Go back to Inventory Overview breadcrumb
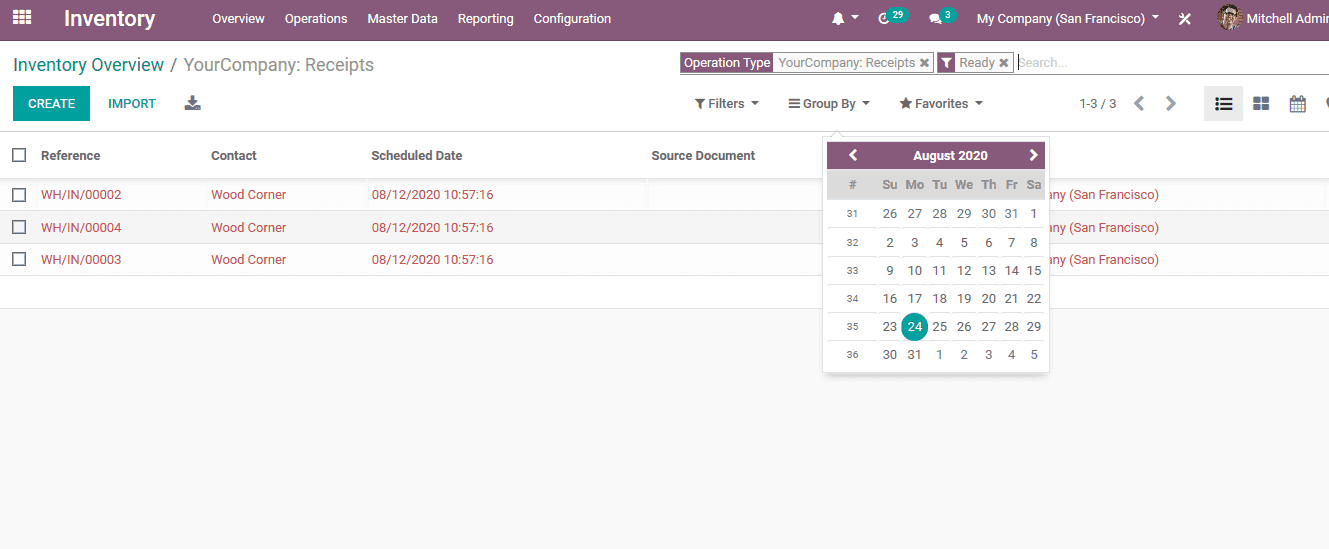The height and width of the screenshot is (549, 1329). coord(88,65)
